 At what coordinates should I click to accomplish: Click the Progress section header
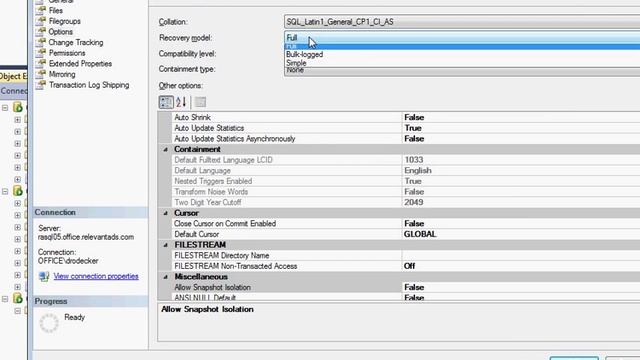[x=91, y=301]
